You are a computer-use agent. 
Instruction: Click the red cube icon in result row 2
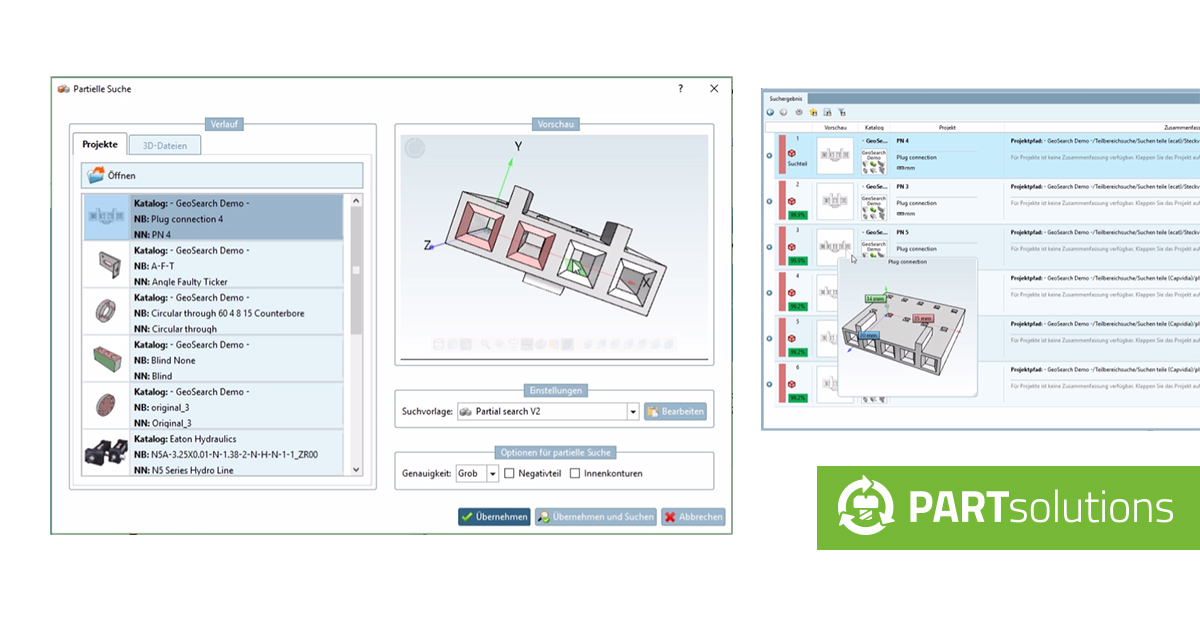tap(791, 199)
